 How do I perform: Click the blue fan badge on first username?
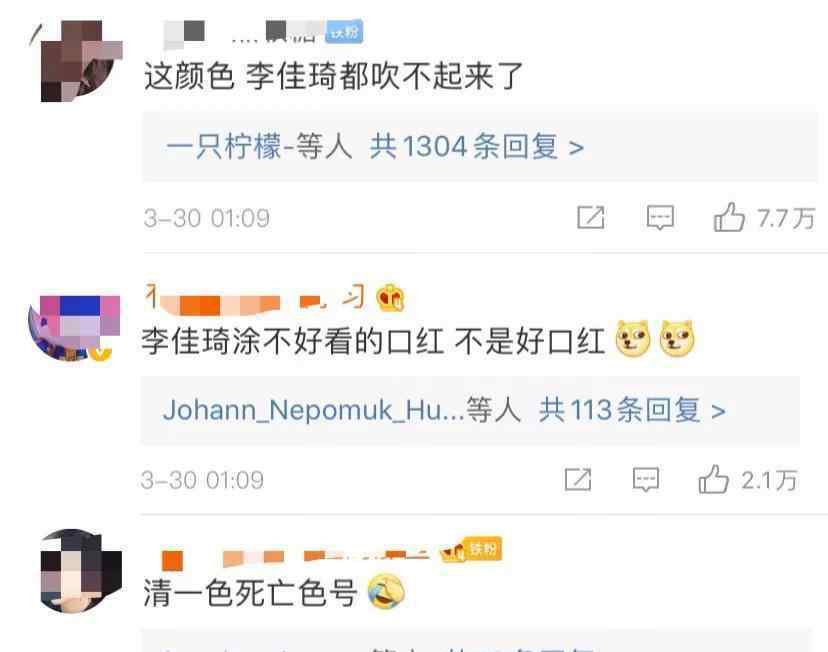[x=344, y=32]
